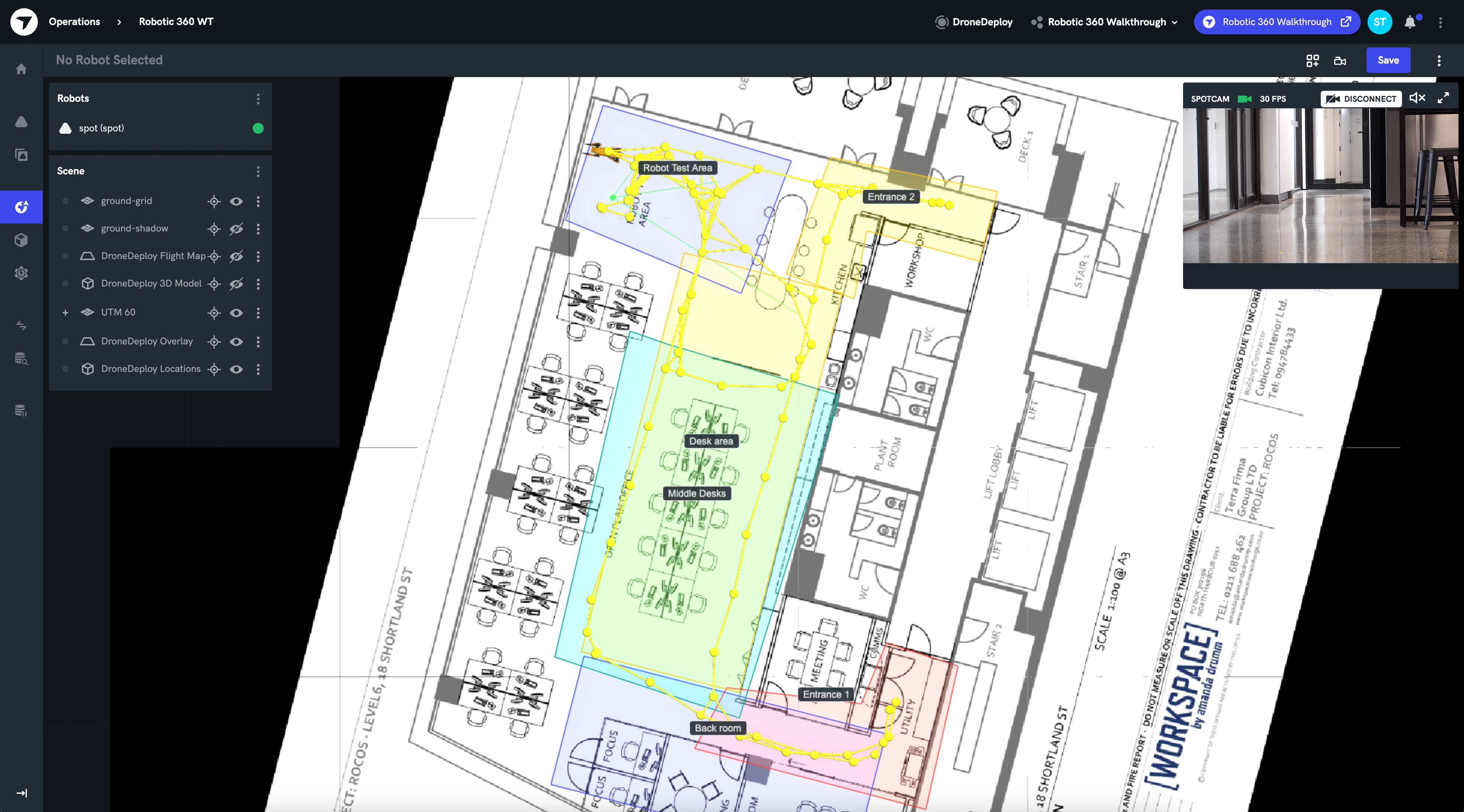Open Robots panel options menu

(258, 99)
